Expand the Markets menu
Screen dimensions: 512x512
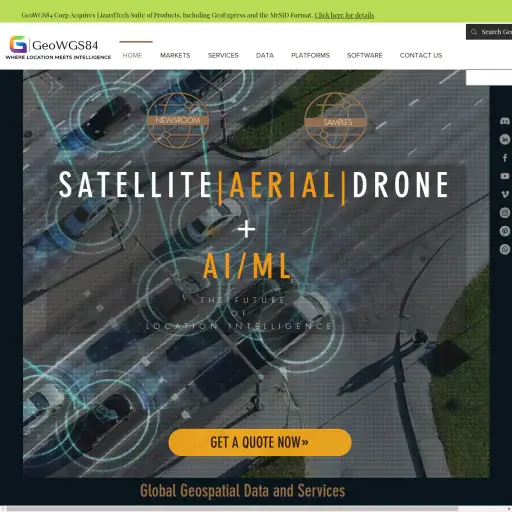pyautogui.click(x=175, y=55)
